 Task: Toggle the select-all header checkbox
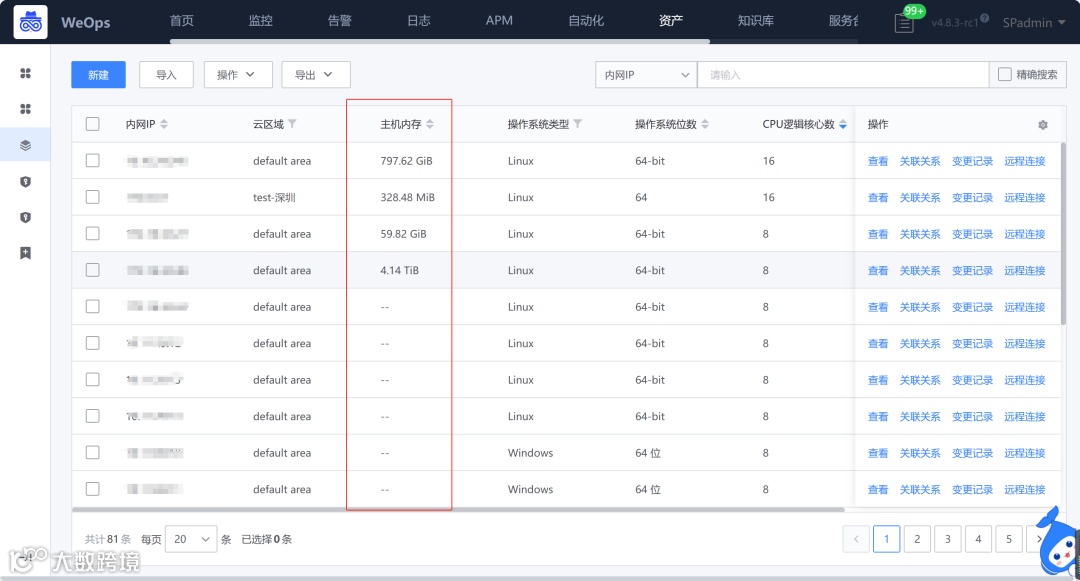click(92, 124)
